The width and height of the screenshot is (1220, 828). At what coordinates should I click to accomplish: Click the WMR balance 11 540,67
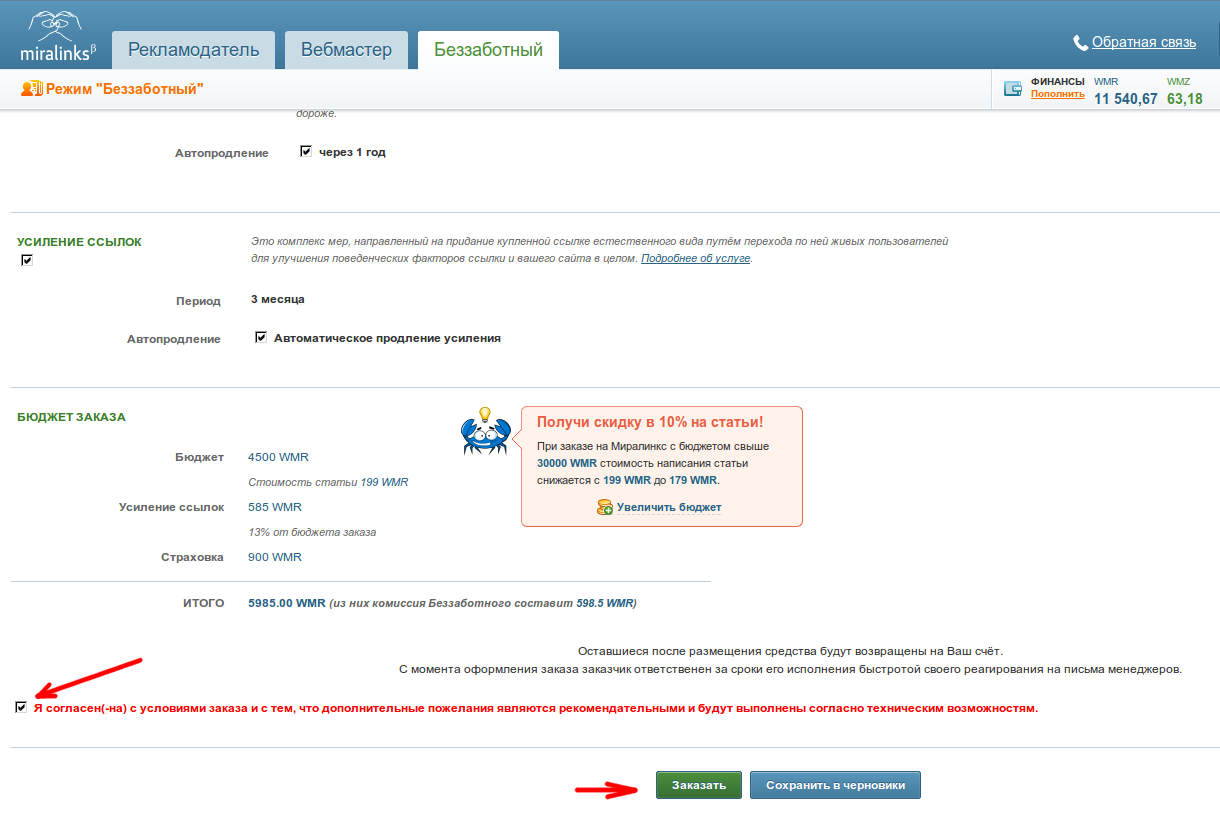pyautogui.click(x=1125, y=99)
